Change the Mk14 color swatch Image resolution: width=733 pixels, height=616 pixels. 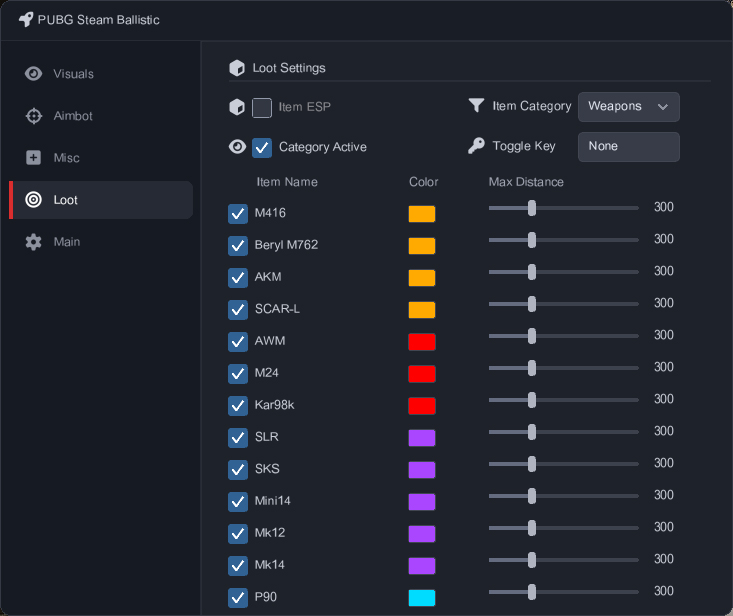422,566
